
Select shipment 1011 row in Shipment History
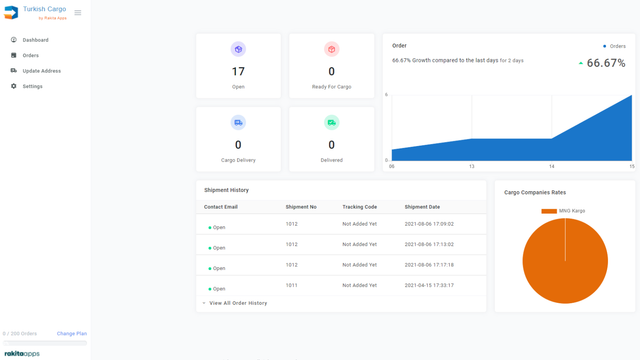pyautogui.click(x=341, y=286)
